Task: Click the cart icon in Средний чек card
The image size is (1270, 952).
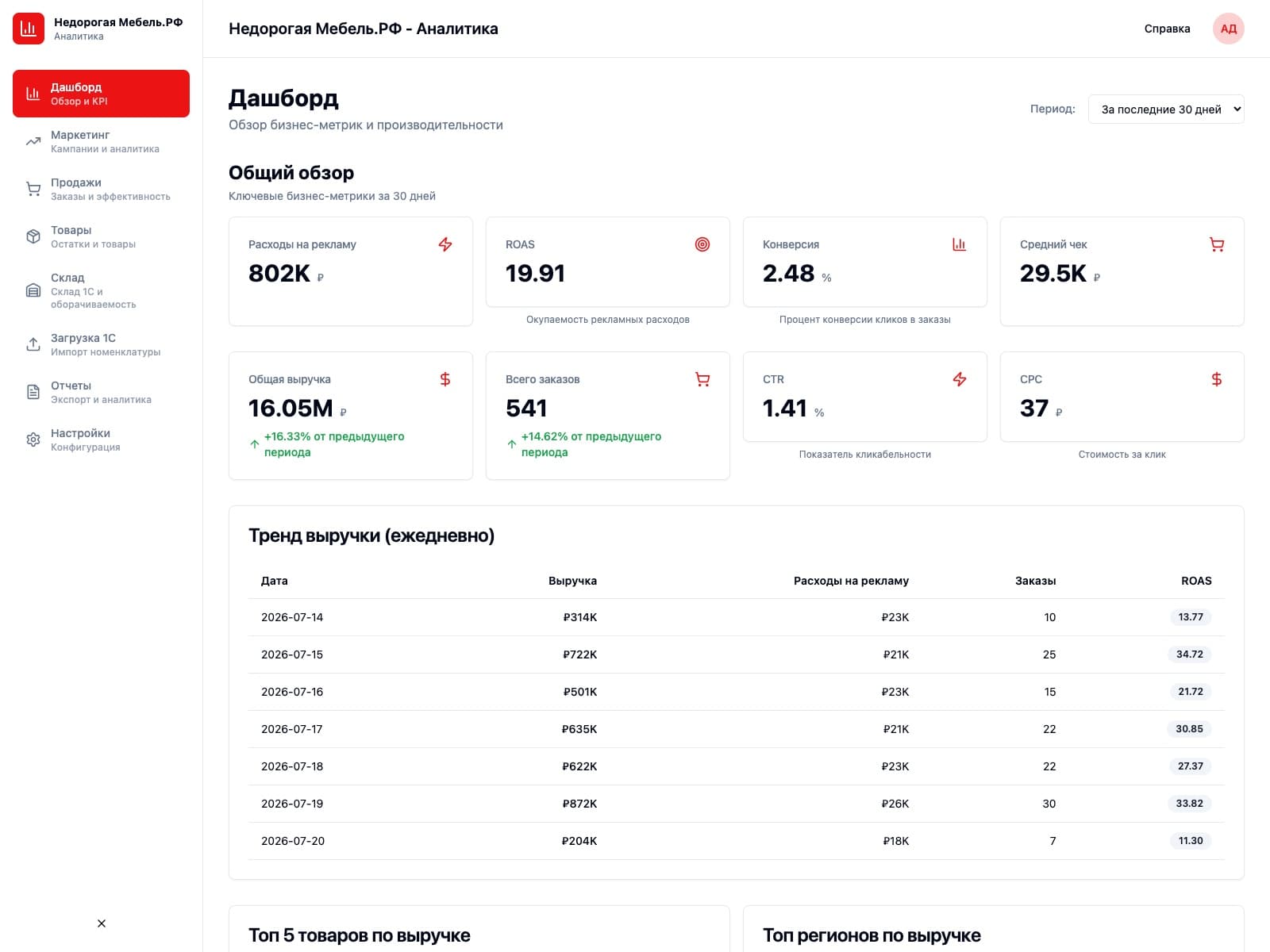Action: [1217, 244]
